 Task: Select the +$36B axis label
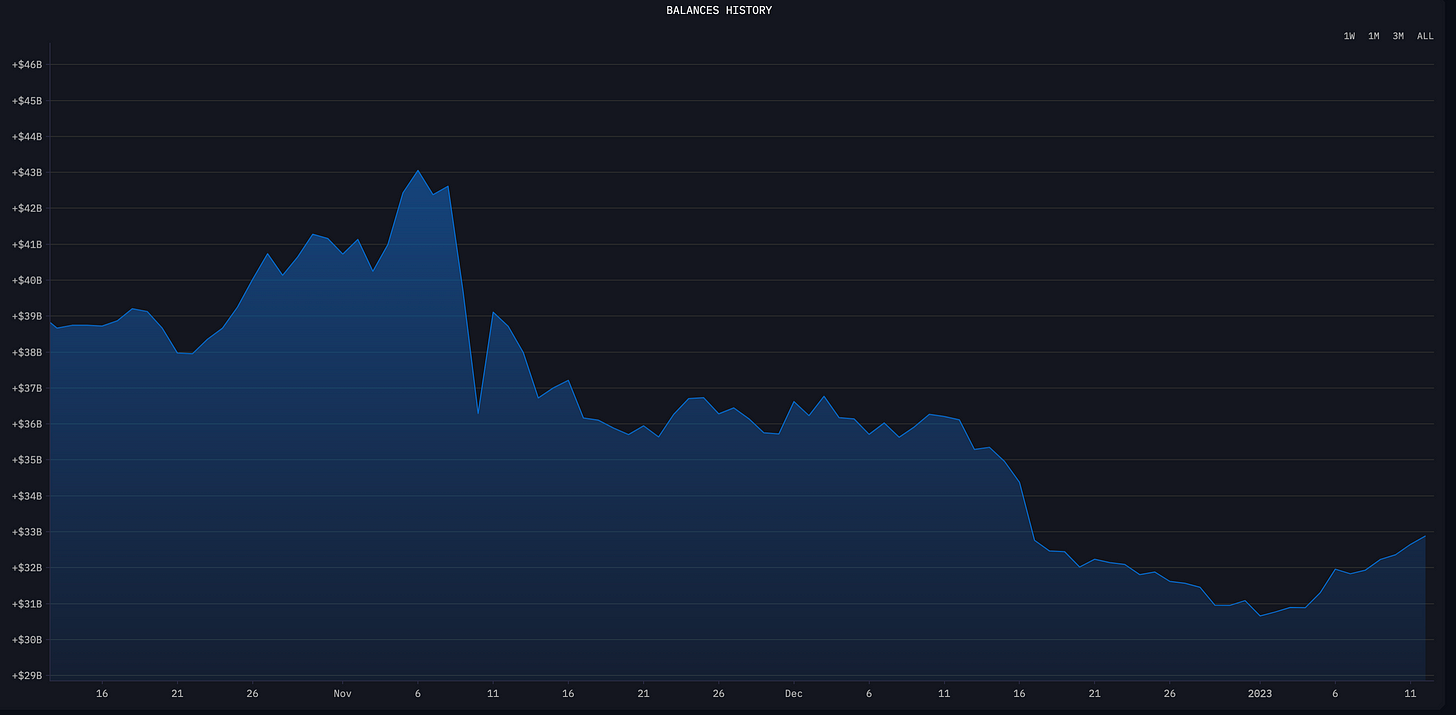tap(27, 425)
